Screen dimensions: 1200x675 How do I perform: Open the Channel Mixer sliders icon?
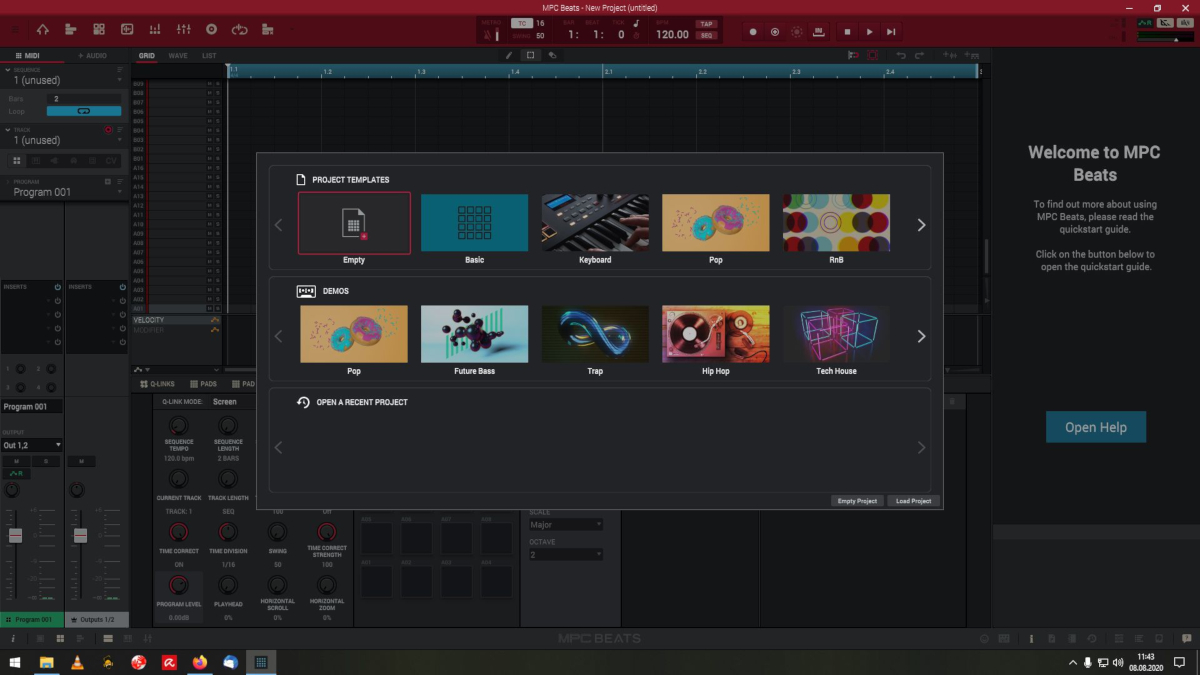[x=183, y=30]
